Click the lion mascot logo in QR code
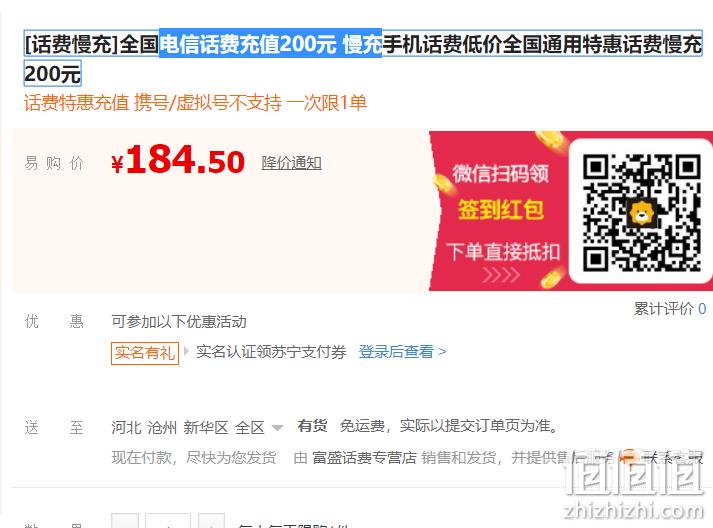The height and width of the screenshot is (528, 713). pos(641,213)
